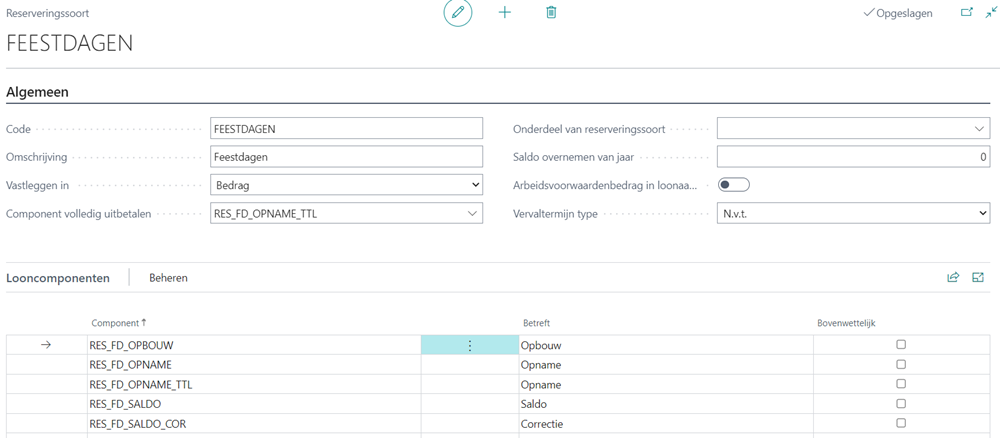Expand Component volledig uitbetalen dropdown

[x=472, y=213]
